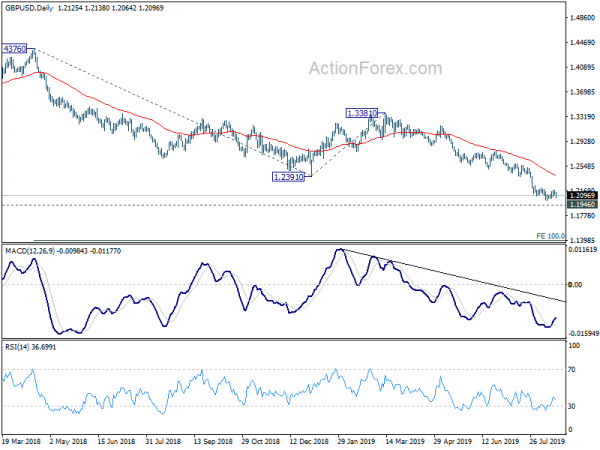
Task: Click the 1.19460 level price tag
Action: pos(583,205)
